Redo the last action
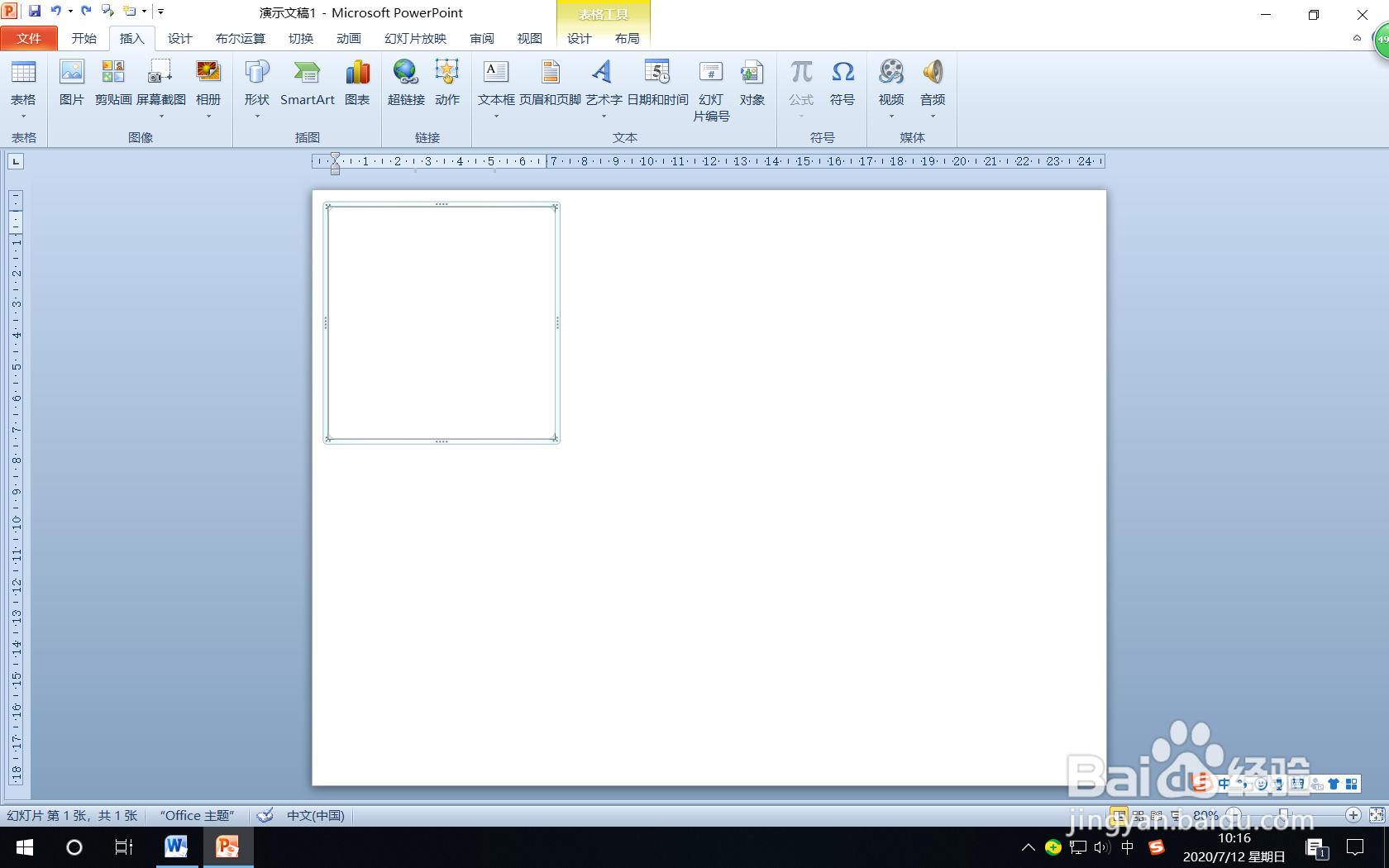This screenshot has height=868, width=1389. click(x=86, y=12)
